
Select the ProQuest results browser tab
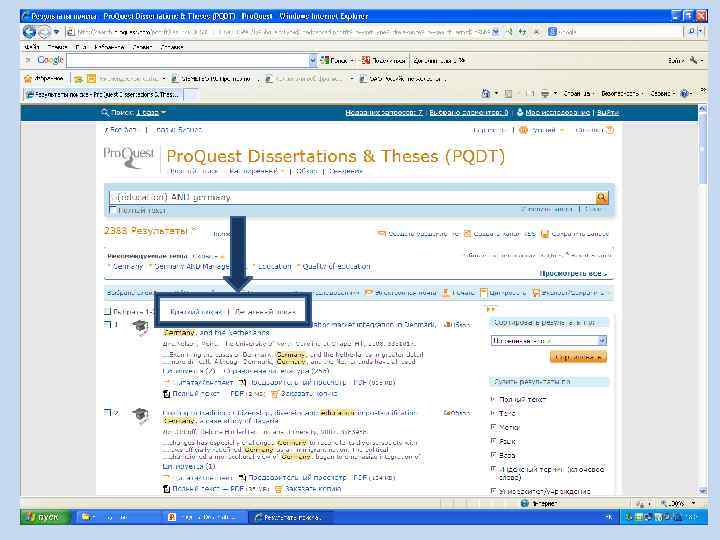point(103,94)
